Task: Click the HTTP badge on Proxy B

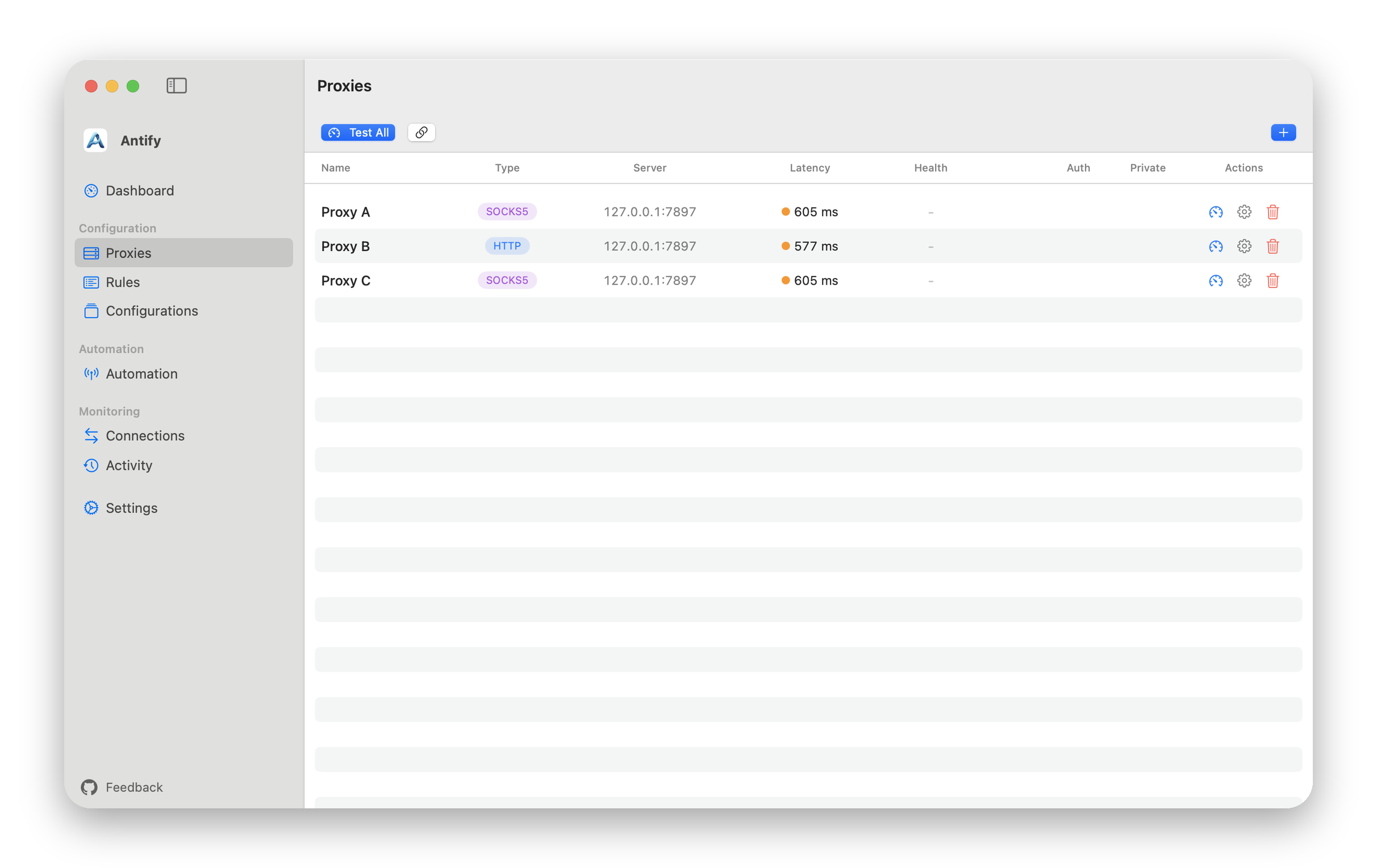Action: (x=507, y=246)
